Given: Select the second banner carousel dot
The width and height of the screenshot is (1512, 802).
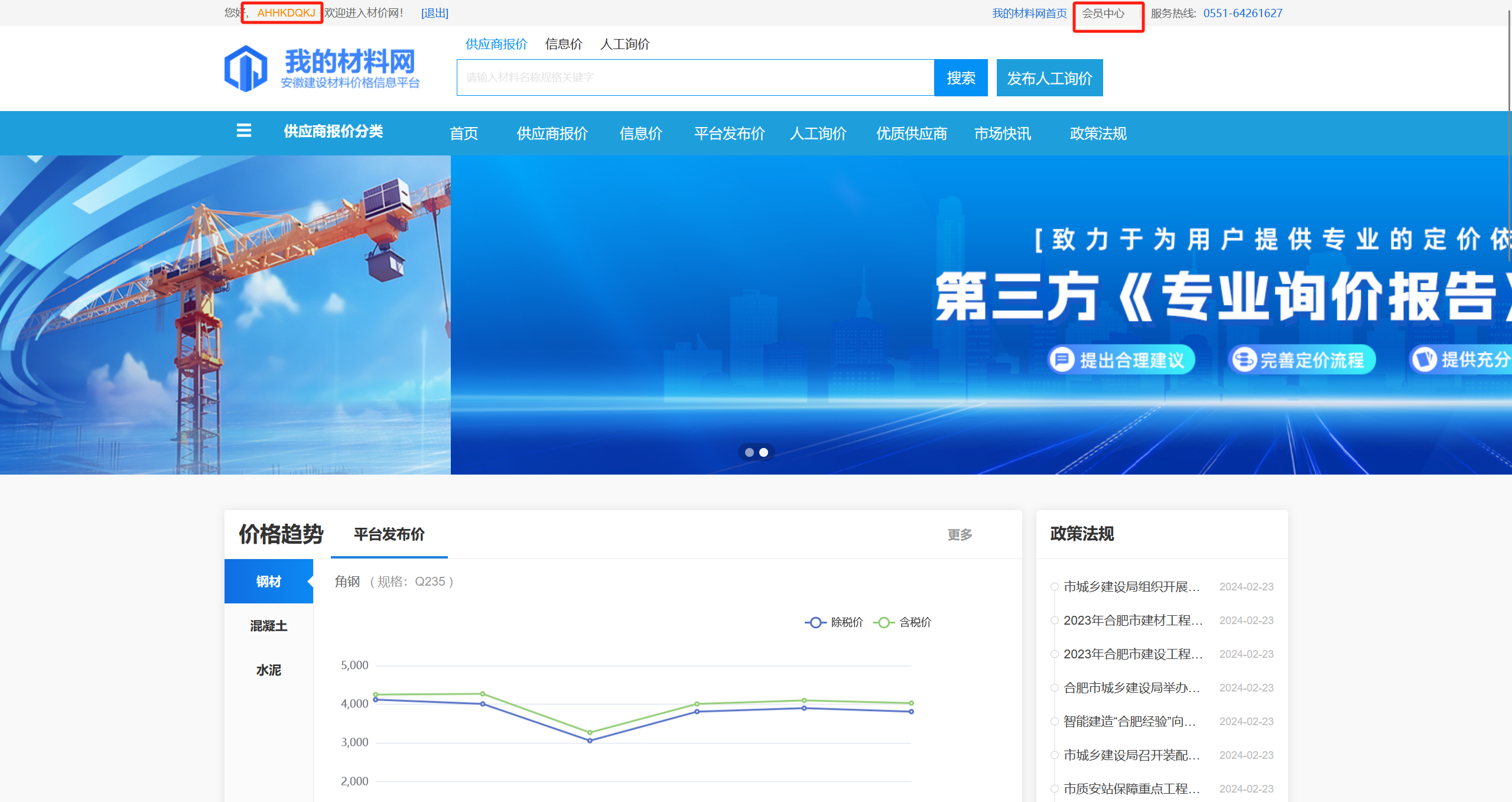Looking at the screenshot, I should click(763, 452).
